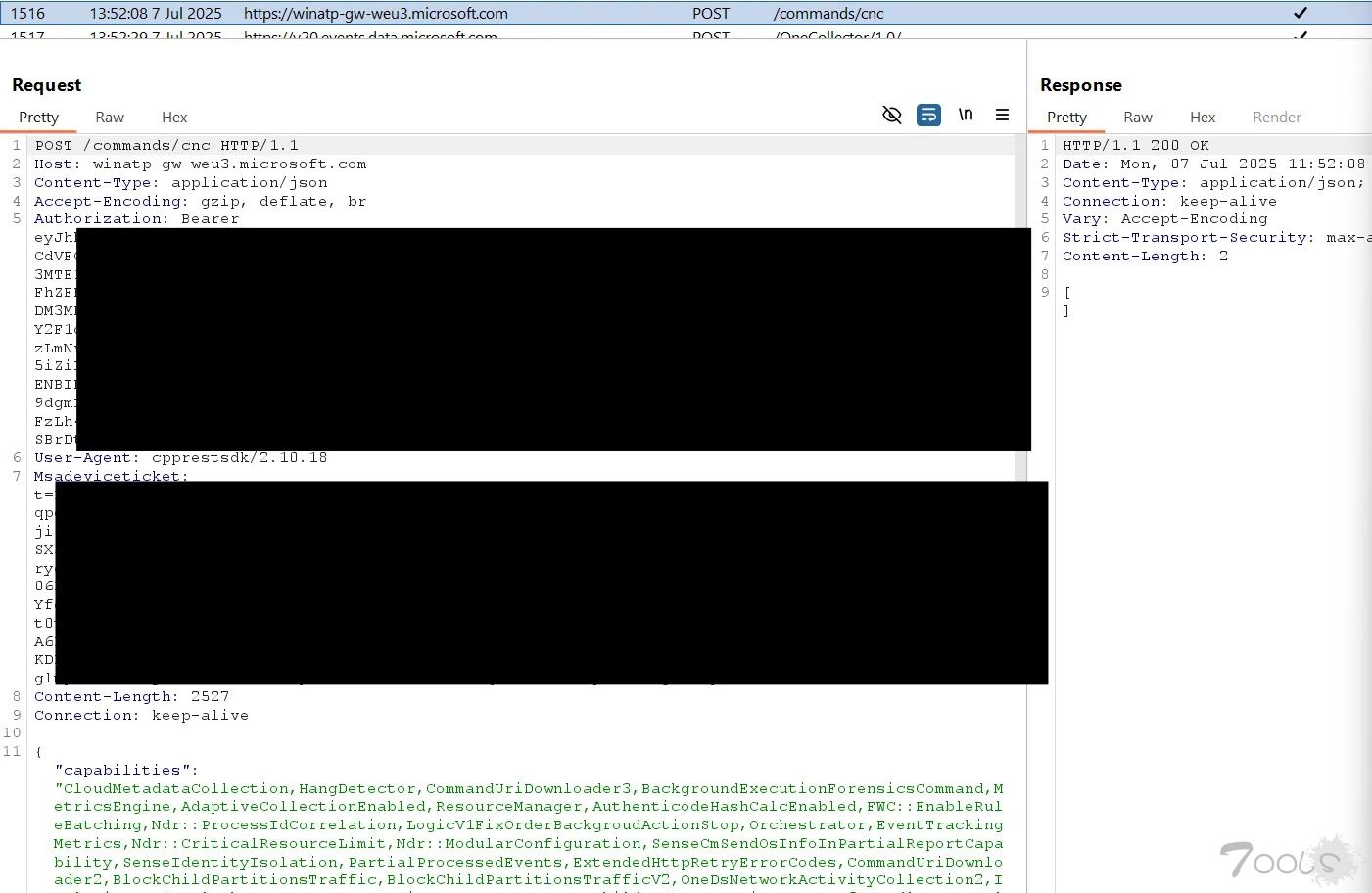Toggle the hide non-printable characters eye icon
The height and width of the screenshot is (893, 1372).
tap(891, 116)
